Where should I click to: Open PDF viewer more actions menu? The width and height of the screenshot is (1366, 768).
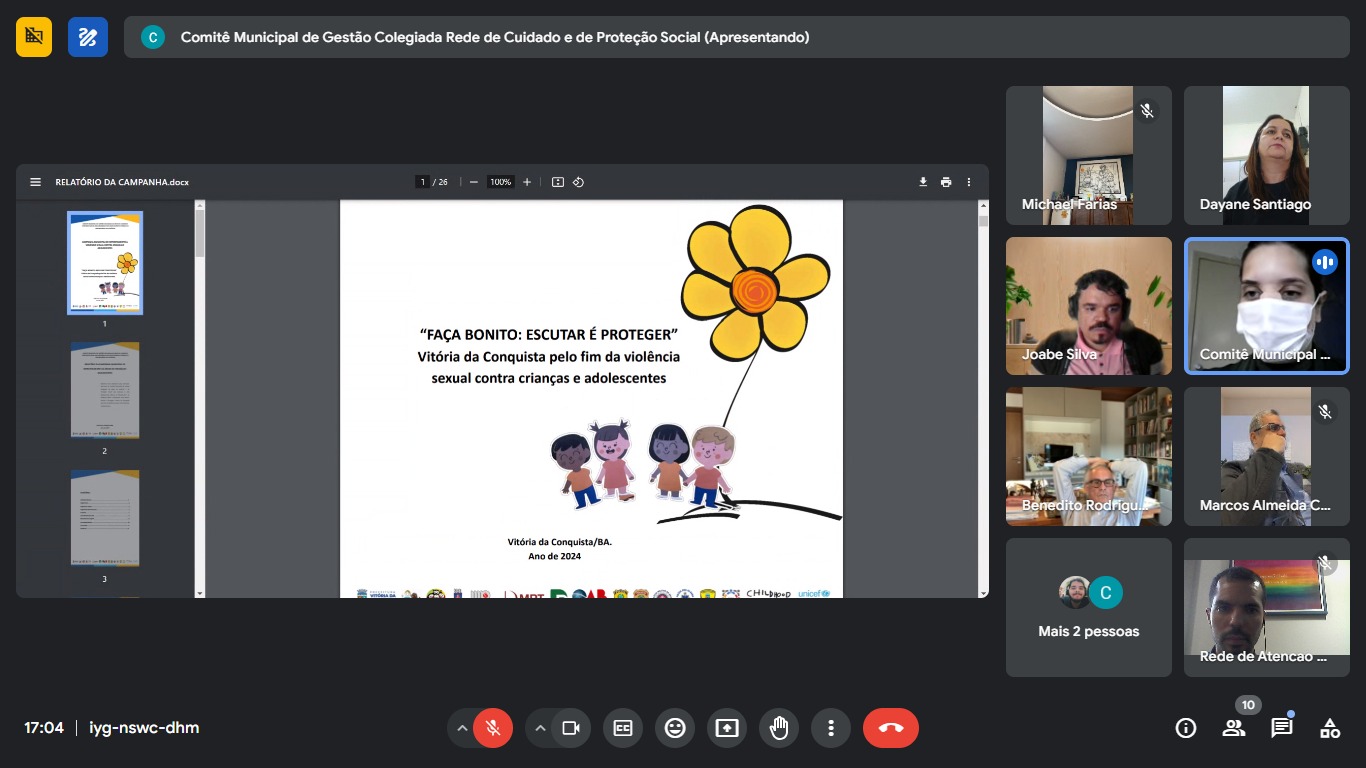click(x=969, y=182)
